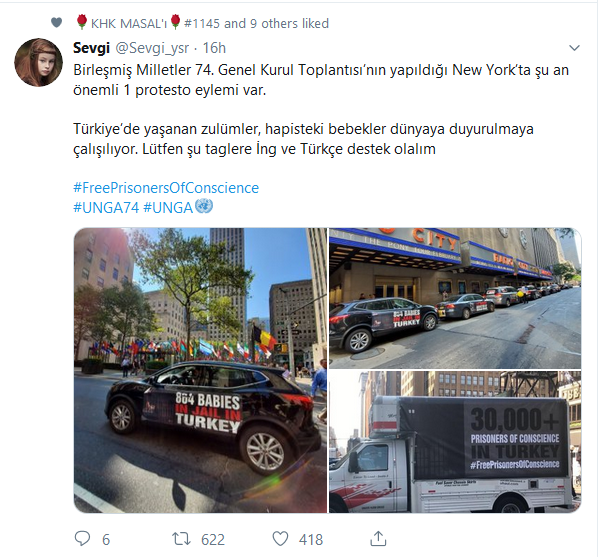This screenshot has height=557, width=605.
Task: Open KHK MASAL'ı liked-by link
Action: [128, 23]
